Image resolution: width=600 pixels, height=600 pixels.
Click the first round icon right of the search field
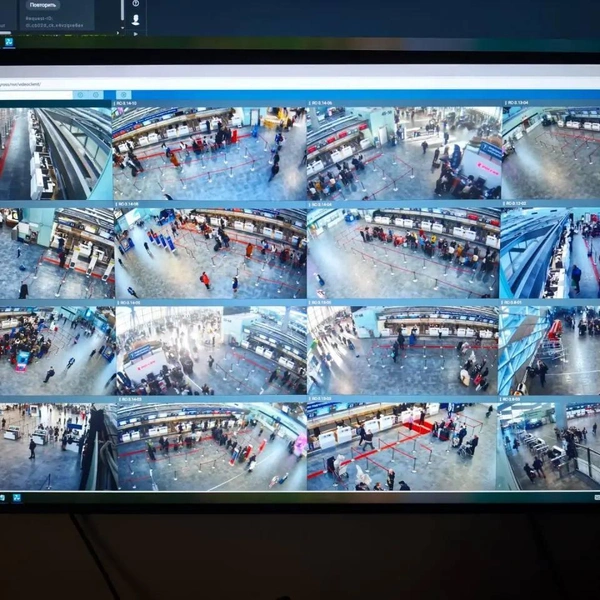(80, 95)
